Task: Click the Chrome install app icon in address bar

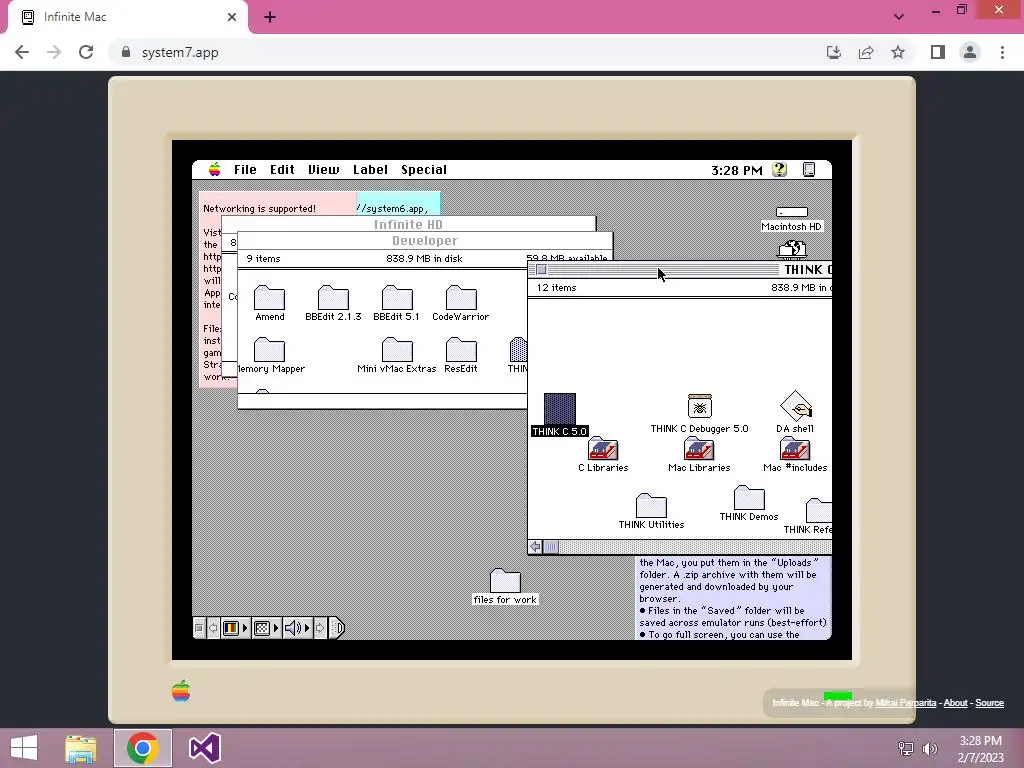Action: [834, 52]
